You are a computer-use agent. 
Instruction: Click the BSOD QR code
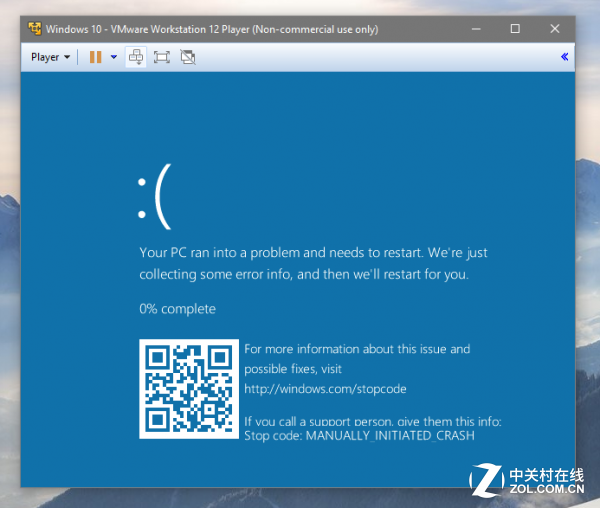tap(189, 389)
